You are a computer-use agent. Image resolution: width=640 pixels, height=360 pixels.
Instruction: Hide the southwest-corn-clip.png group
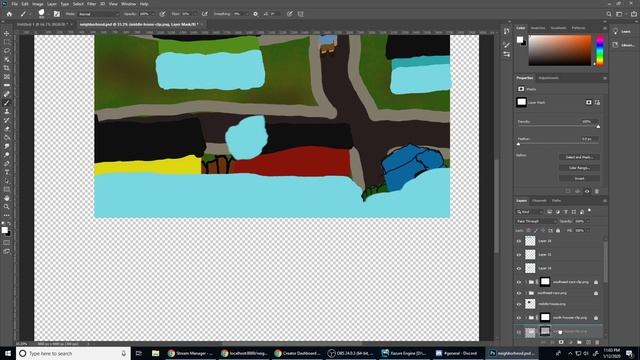(x=519, y=282)
